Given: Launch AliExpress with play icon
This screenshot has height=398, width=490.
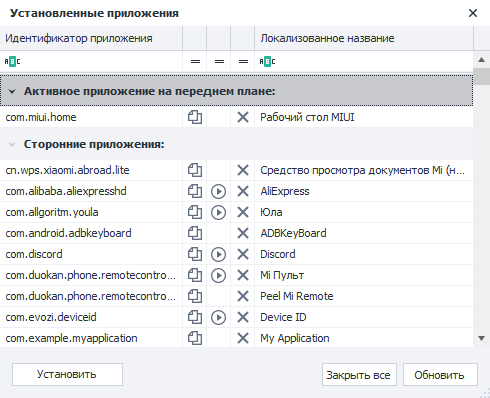Looking at the screenshot, I should pos(219,191).
